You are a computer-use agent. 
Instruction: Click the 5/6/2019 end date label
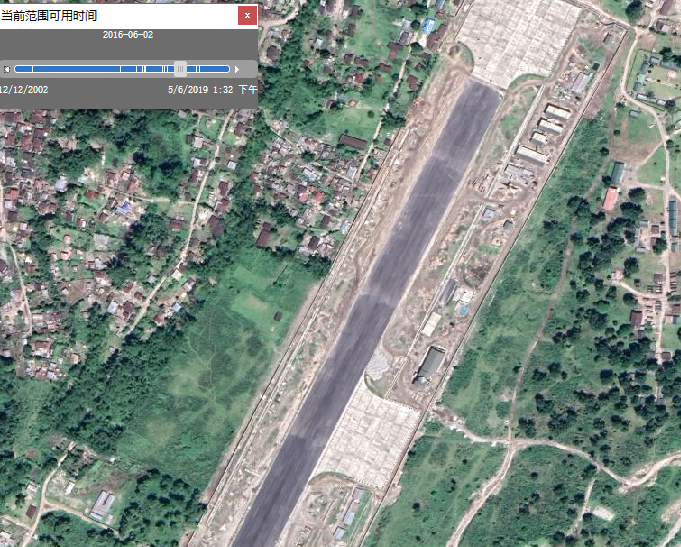click(199, 90)
